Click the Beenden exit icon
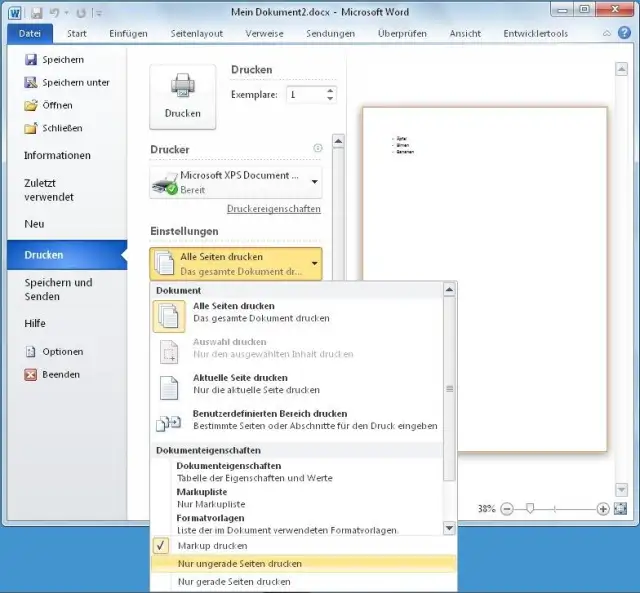The width and height of the screenshot is (640, 593). coord(31,375)
